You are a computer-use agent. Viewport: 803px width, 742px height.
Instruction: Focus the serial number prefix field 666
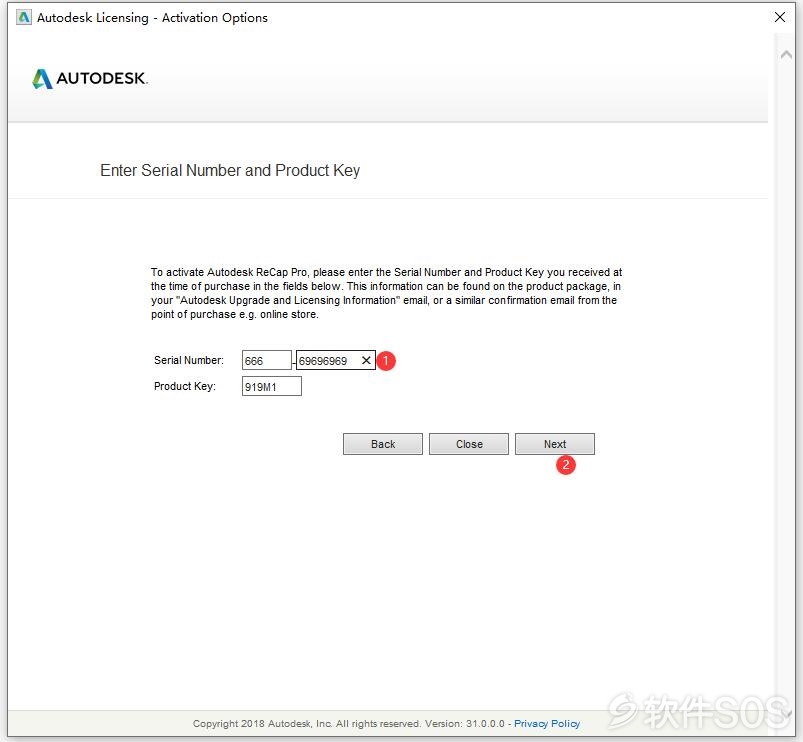[267, 361]
